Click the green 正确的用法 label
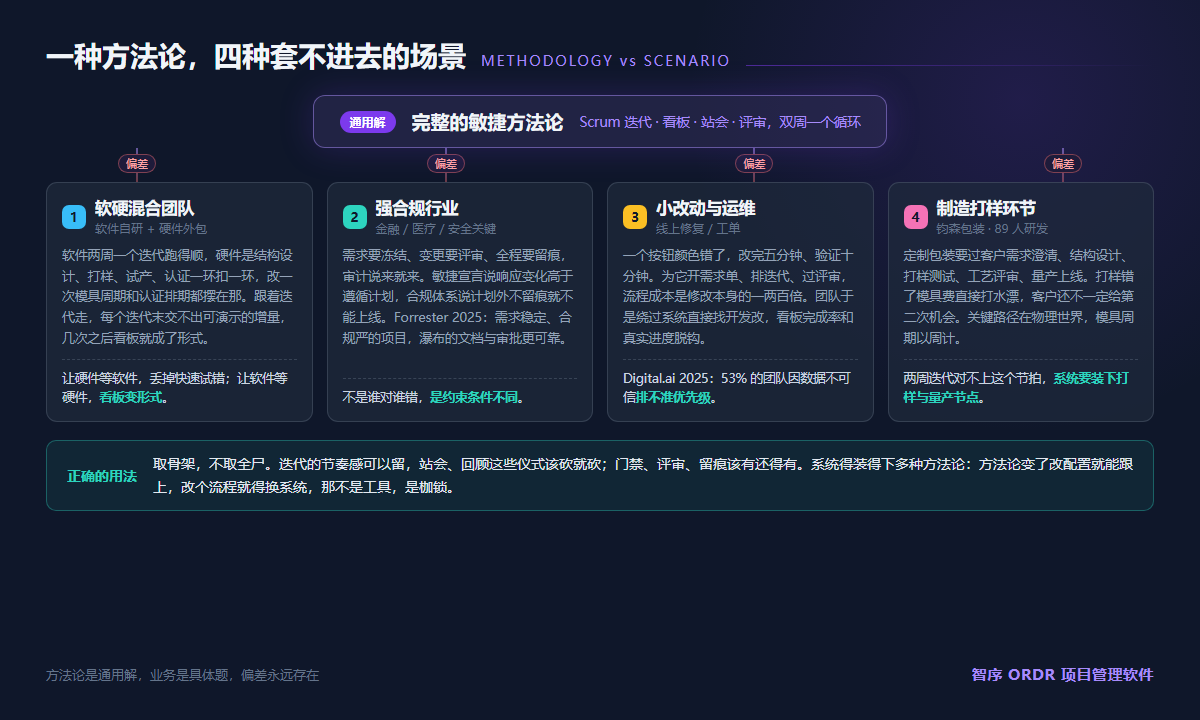 pyautogui.click(x=102, y=476)
